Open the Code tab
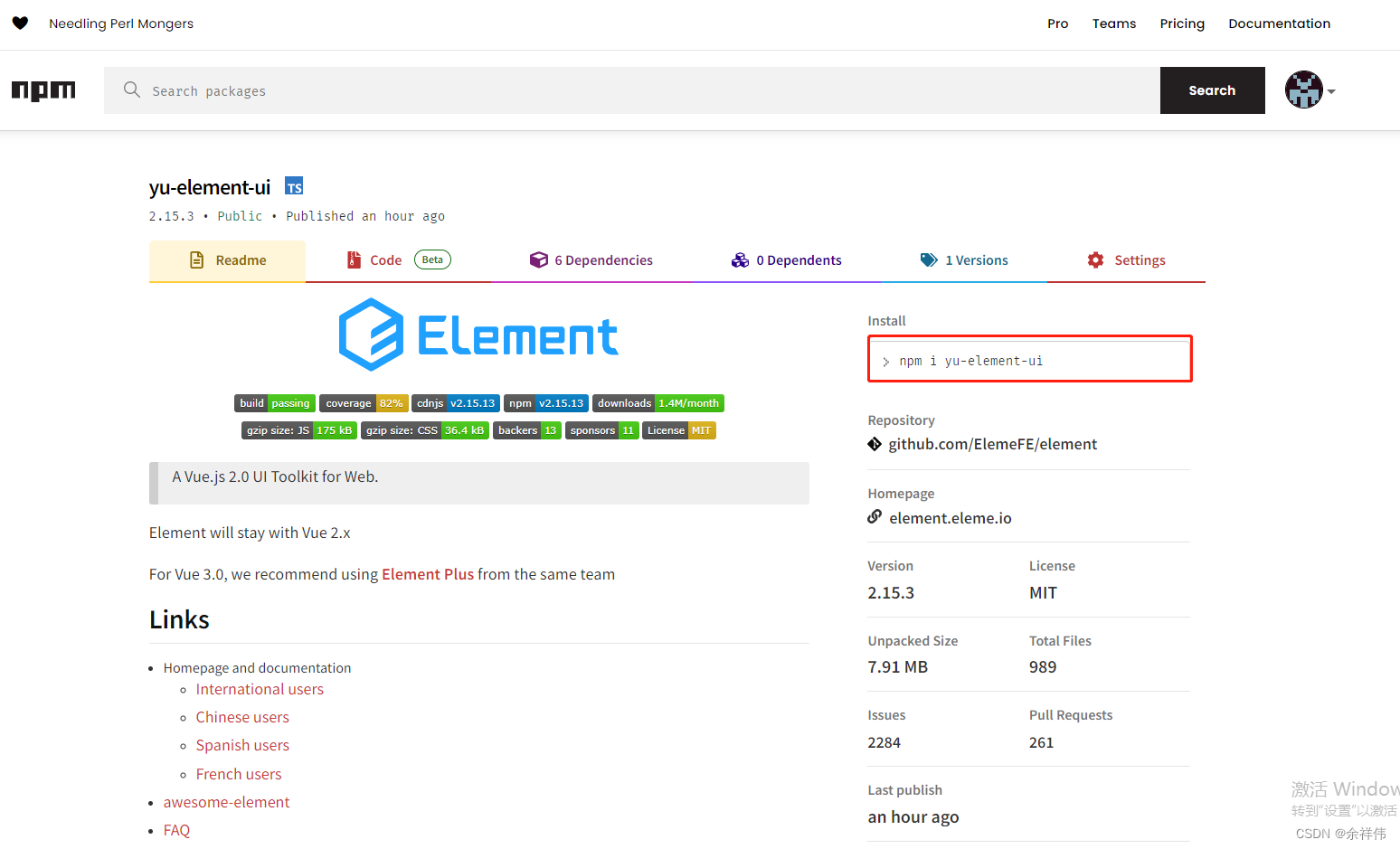Image resolution: width=1400 pixels, height=849 pixels. [x=399, y=260]
